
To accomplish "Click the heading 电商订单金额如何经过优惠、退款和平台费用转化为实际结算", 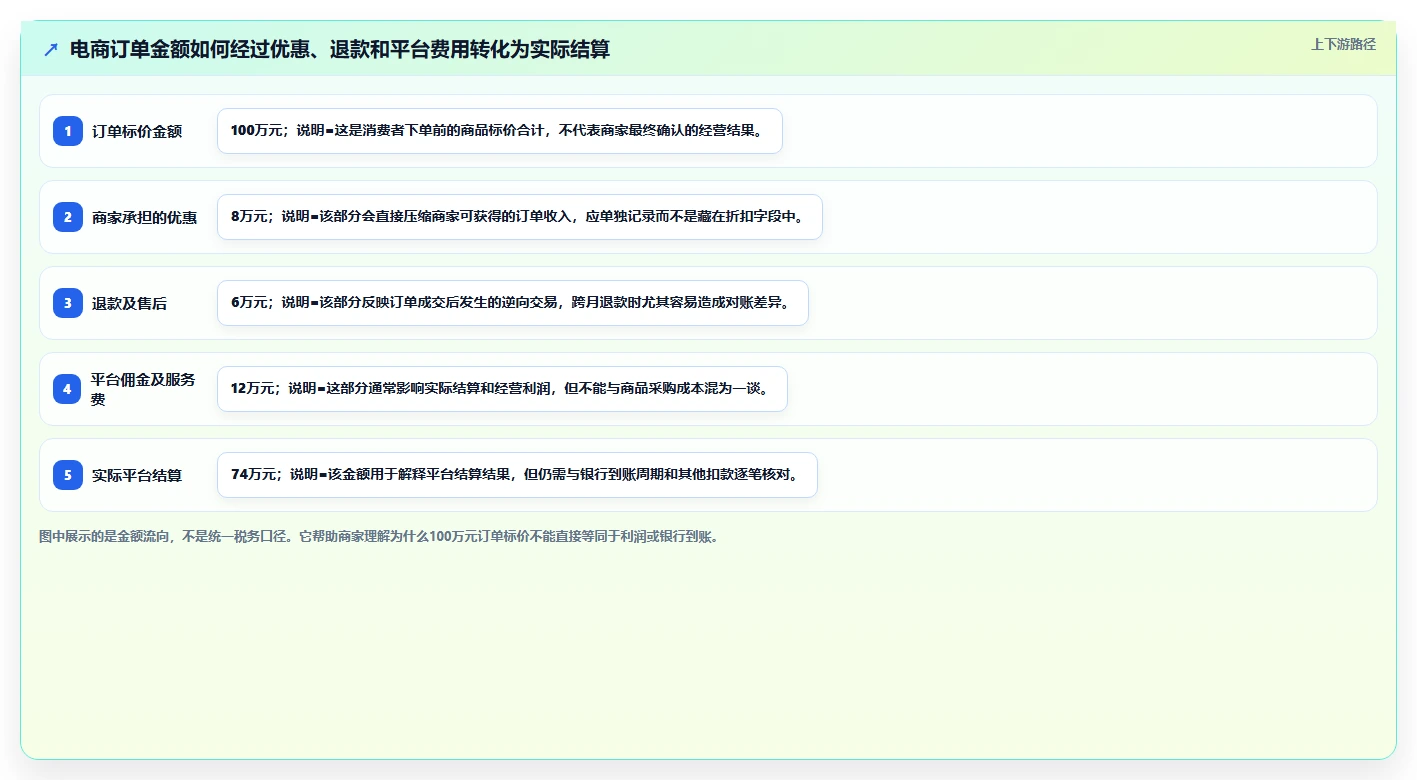I will 340,49.
